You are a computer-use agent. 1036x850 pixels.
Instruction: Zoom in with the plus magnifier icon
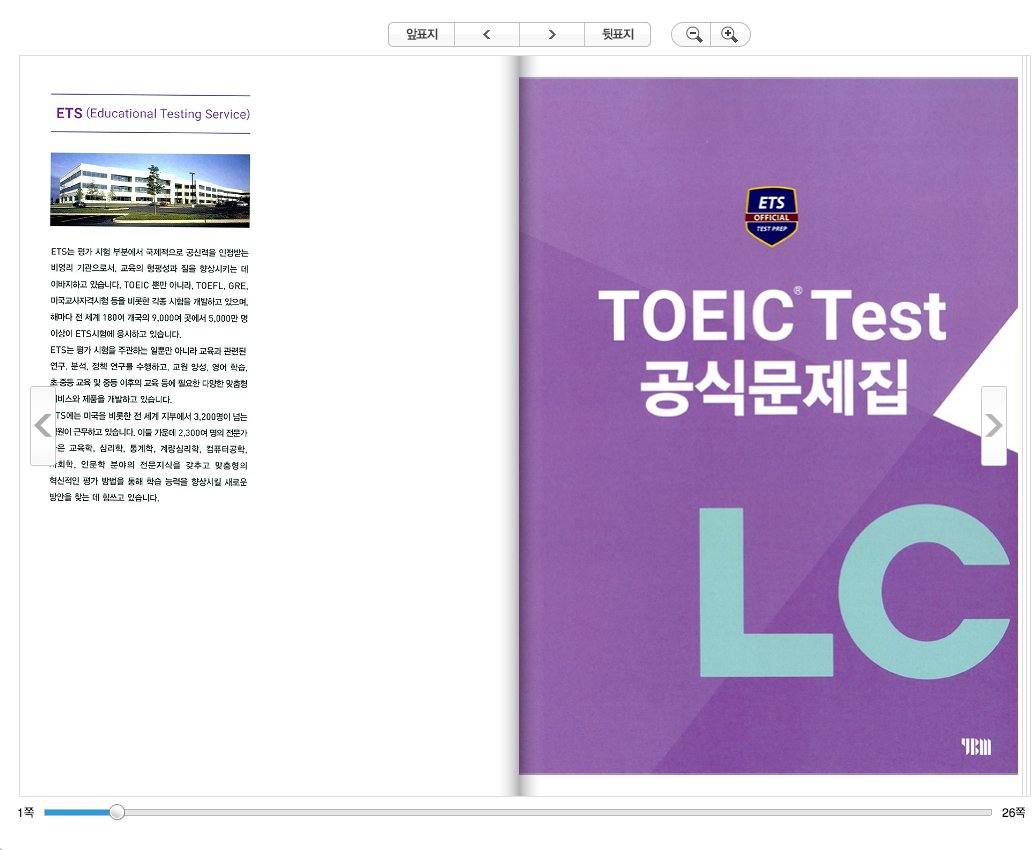(730, 34)
